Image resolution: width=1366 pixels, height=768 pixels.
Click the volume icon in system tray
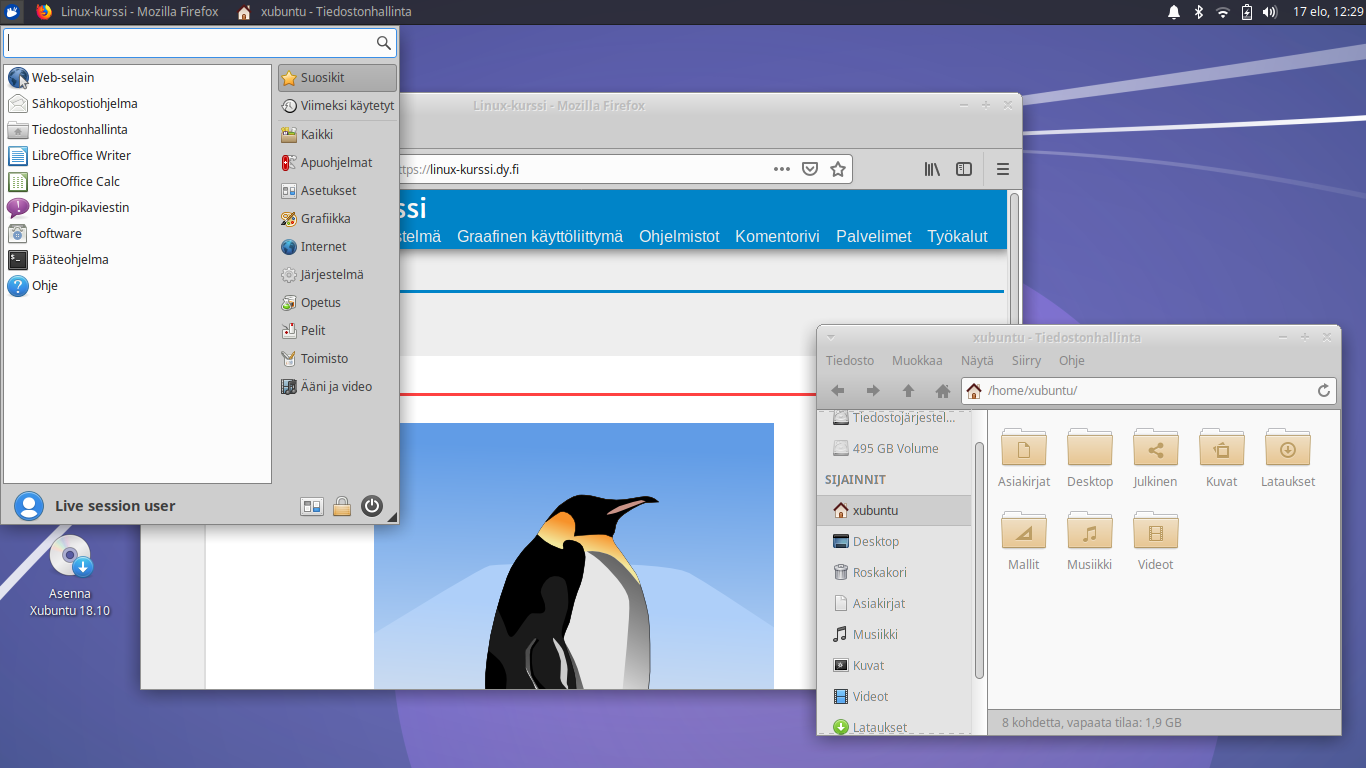1270,12
